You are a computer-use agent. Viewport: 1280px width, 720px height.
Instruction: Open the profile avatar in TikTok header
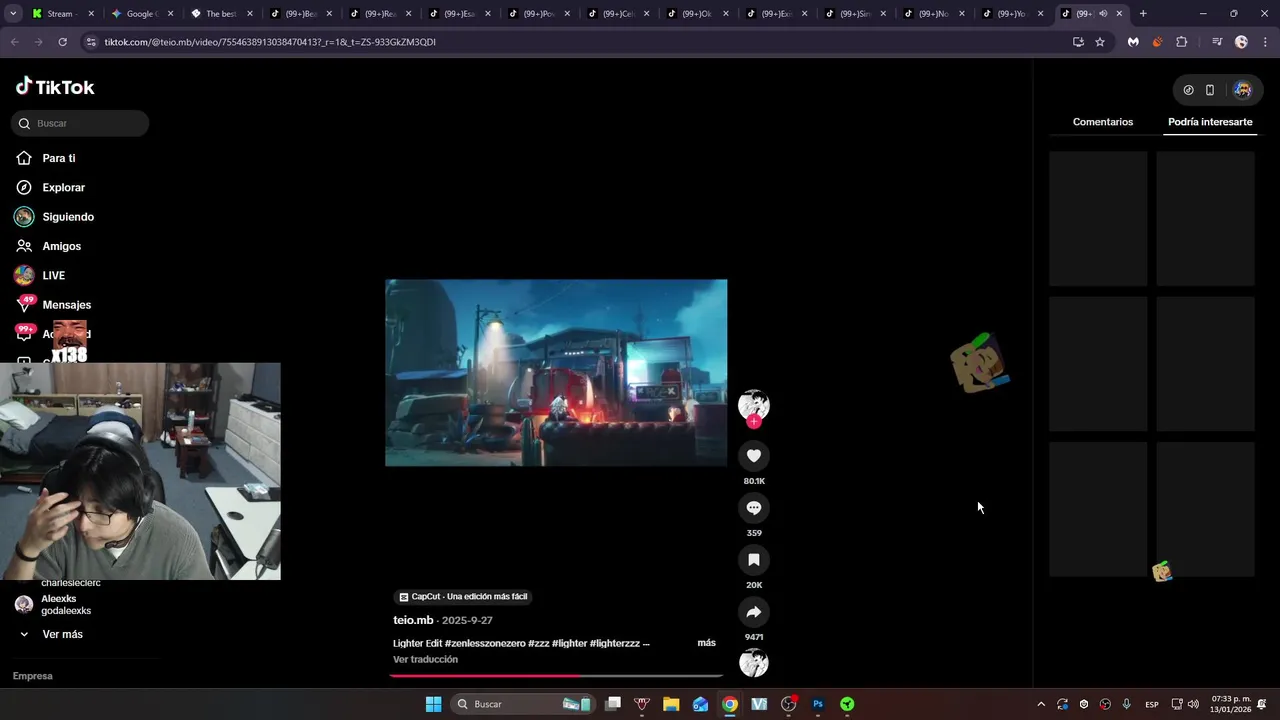[x=1242, y=90]
